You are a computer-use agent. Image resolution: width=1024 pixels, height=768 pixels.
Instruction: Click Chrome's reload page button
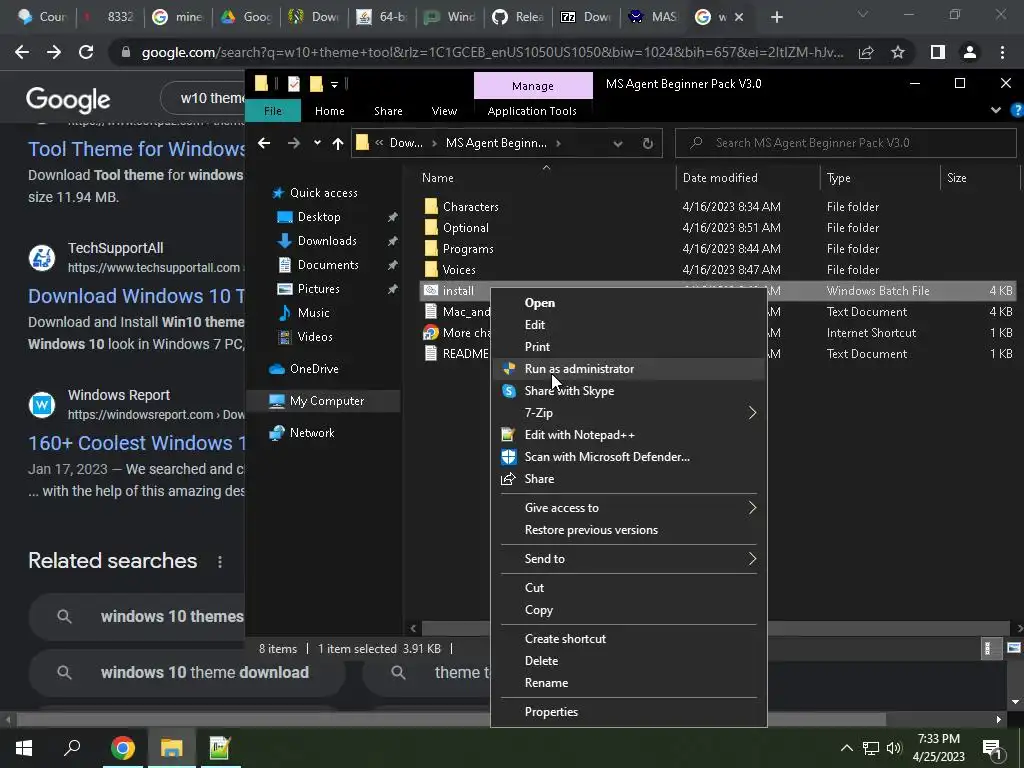86,52
